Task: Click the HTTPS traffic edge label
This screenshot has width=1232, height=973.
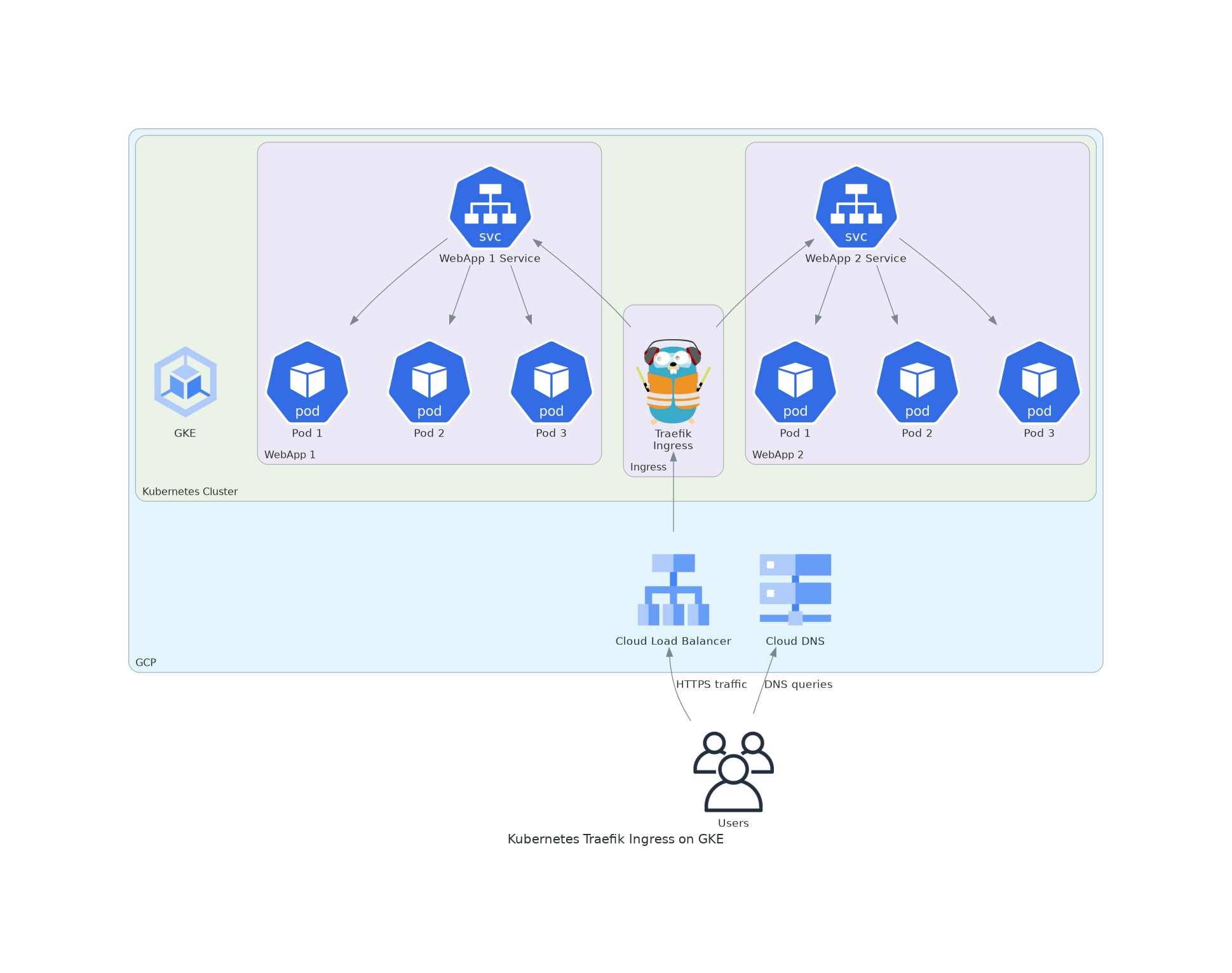Action: (711, 684)
